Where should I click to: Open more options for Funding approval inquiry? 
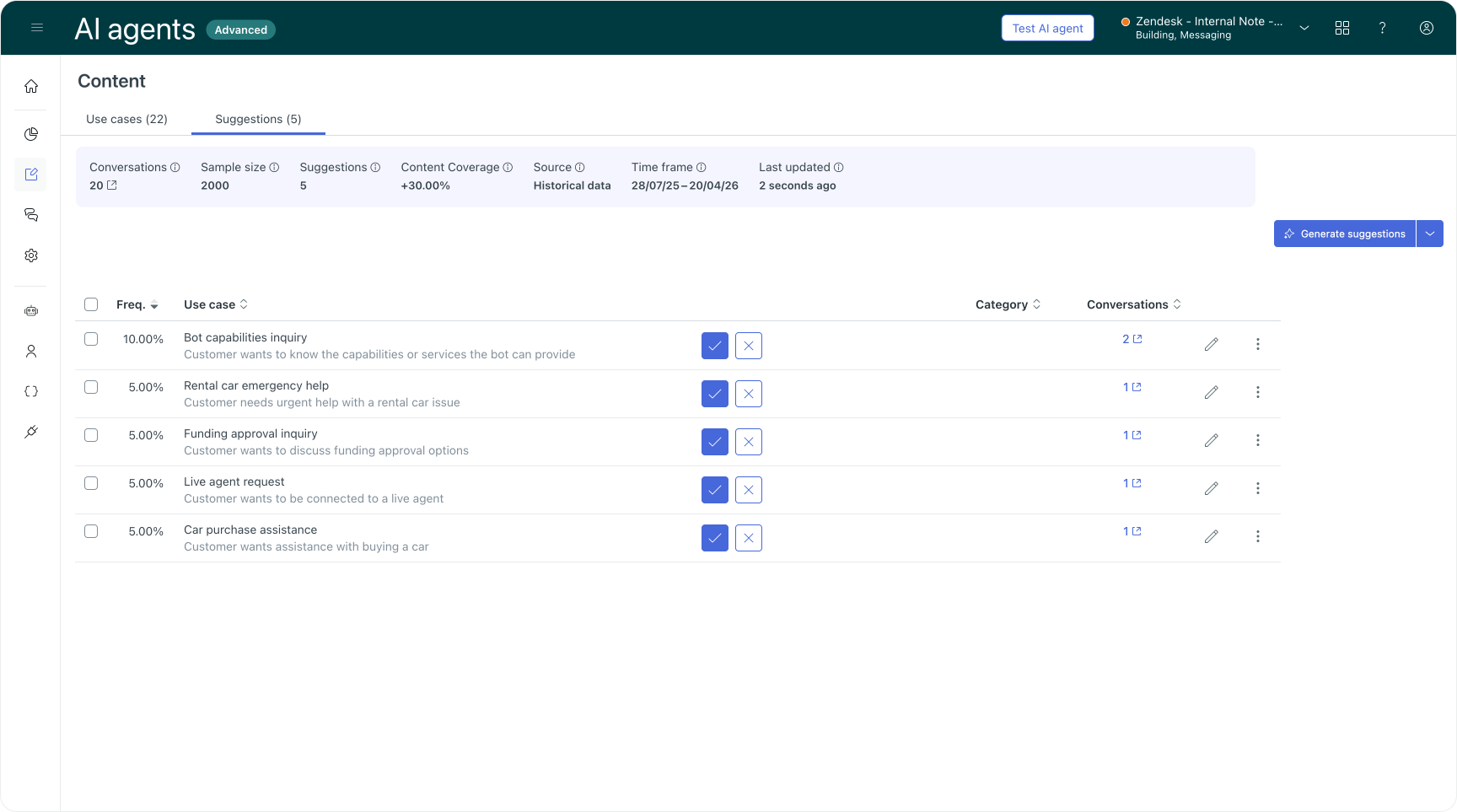tap(1258, 440)
